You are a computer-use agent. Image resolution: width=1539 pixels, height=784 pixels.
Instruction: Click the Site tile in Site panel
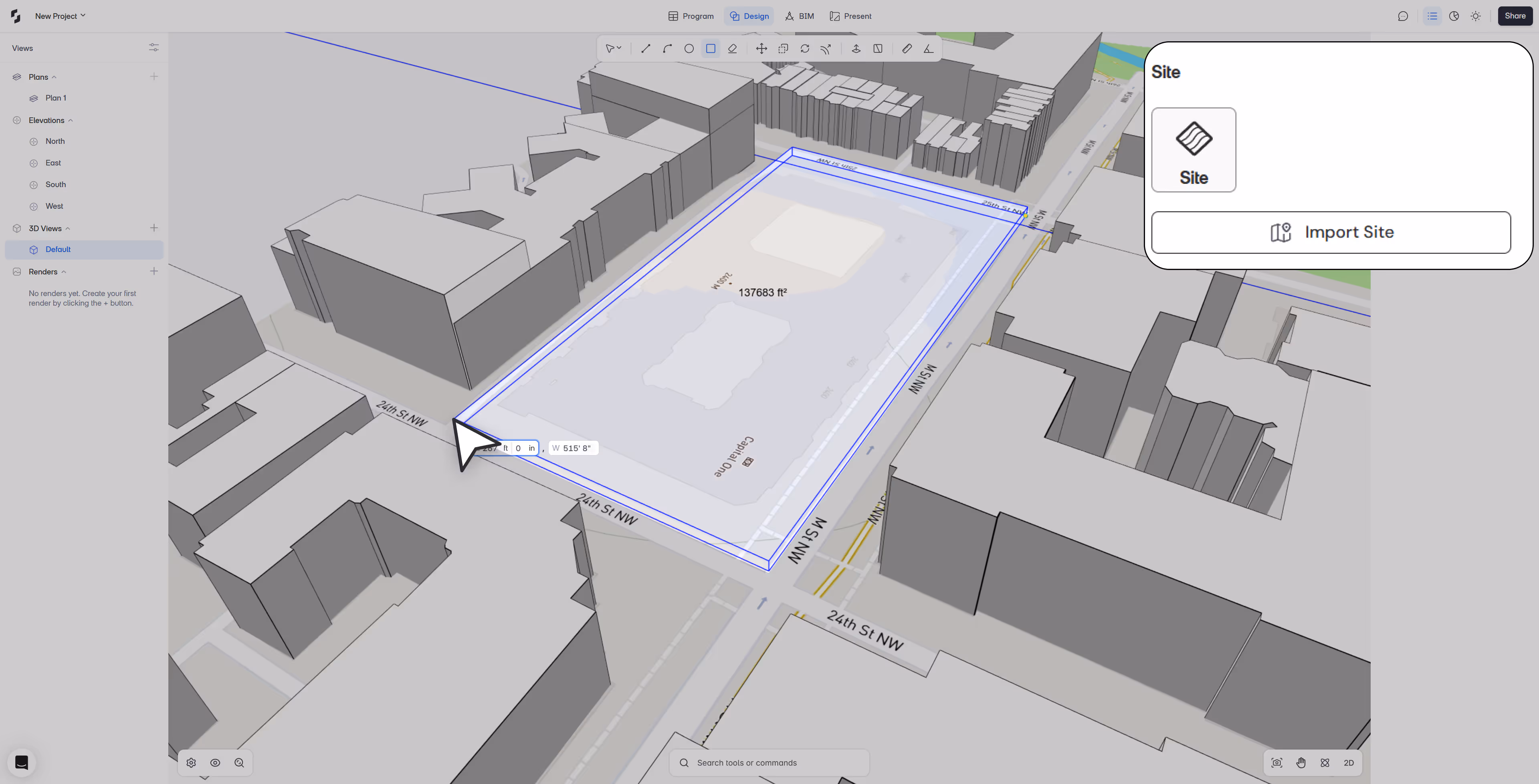[x=1193, y=150]
